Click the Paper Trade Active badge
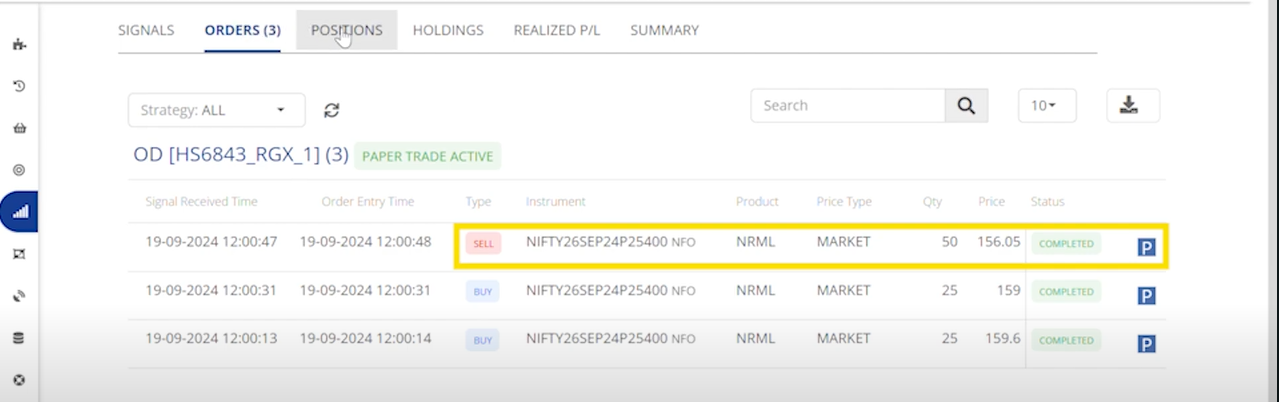 point(428,156)
